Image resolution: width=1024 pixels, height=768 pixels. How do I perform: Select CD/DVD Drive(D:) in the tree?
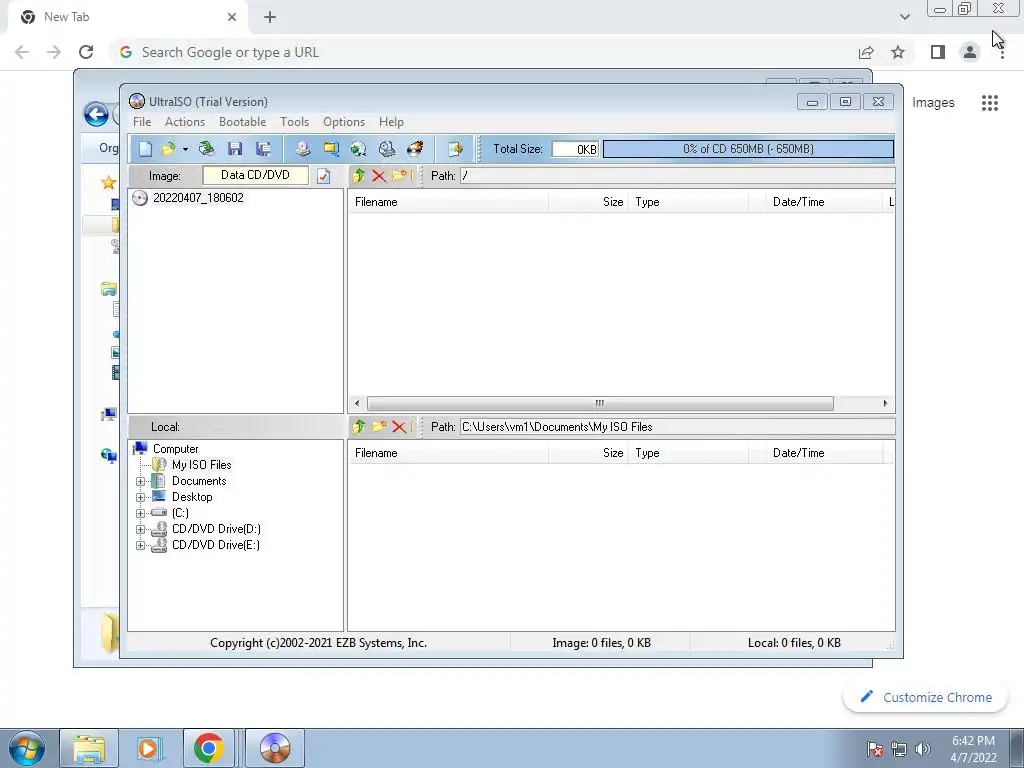[x=216, y=529]
